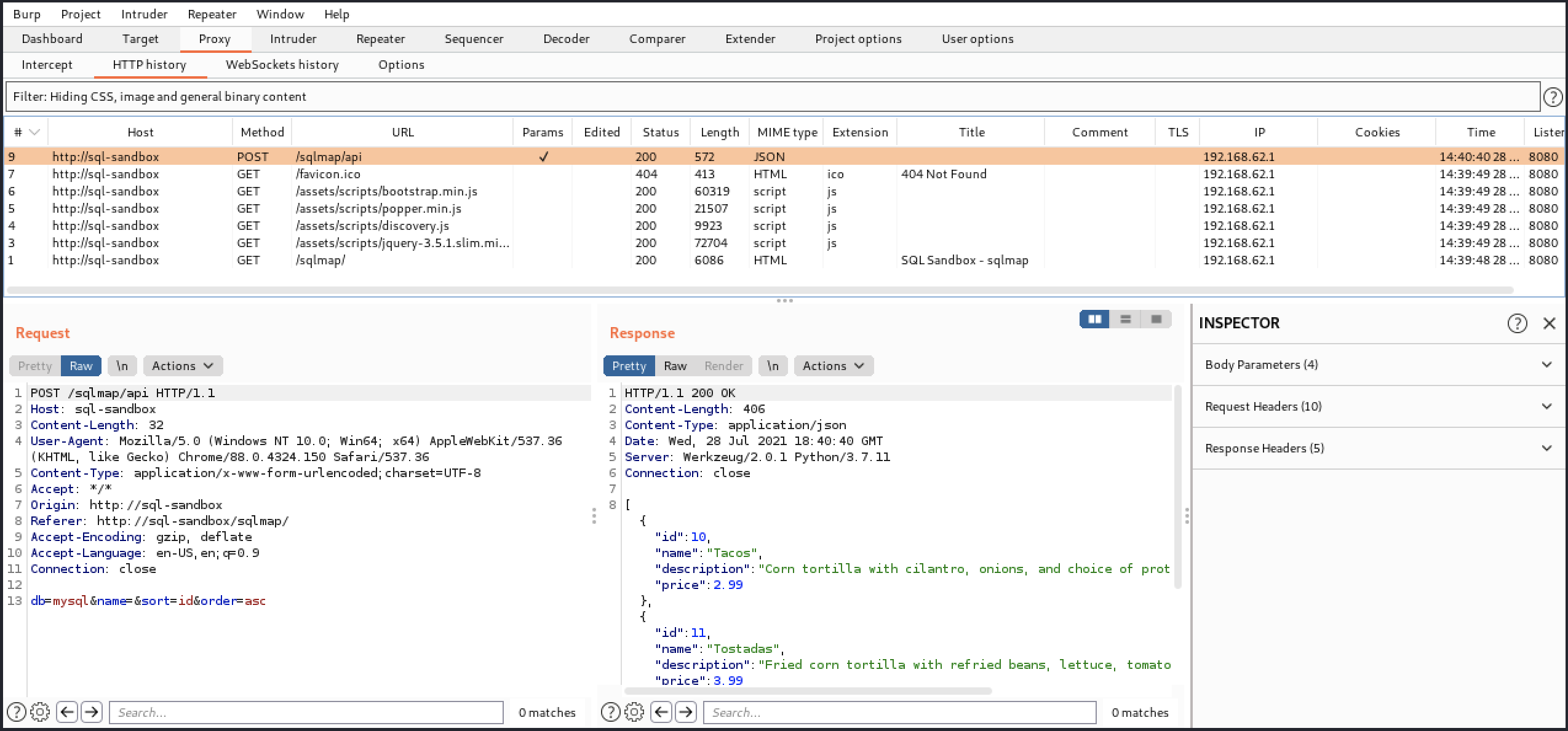The width and height of the screenshot is (1568, 731).
Task: Toggle Raw view in Response panel
Action: coord(675,366)
